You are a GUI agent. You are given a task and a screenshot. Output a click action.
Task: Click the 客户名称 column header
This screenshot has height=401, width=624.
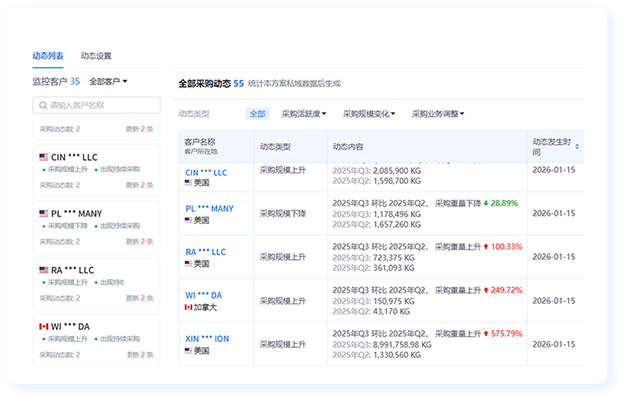[x=200, y=142]
